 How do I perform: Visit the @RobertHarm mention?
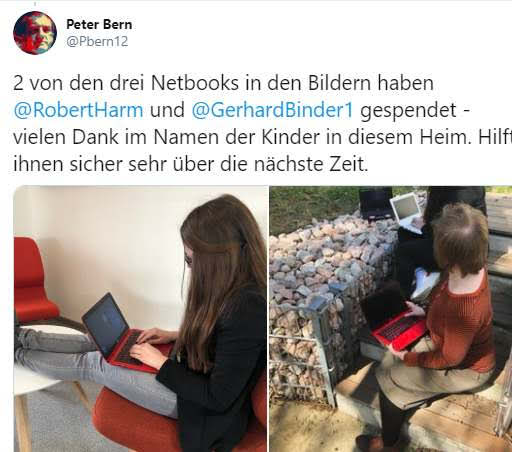(78, 110)
